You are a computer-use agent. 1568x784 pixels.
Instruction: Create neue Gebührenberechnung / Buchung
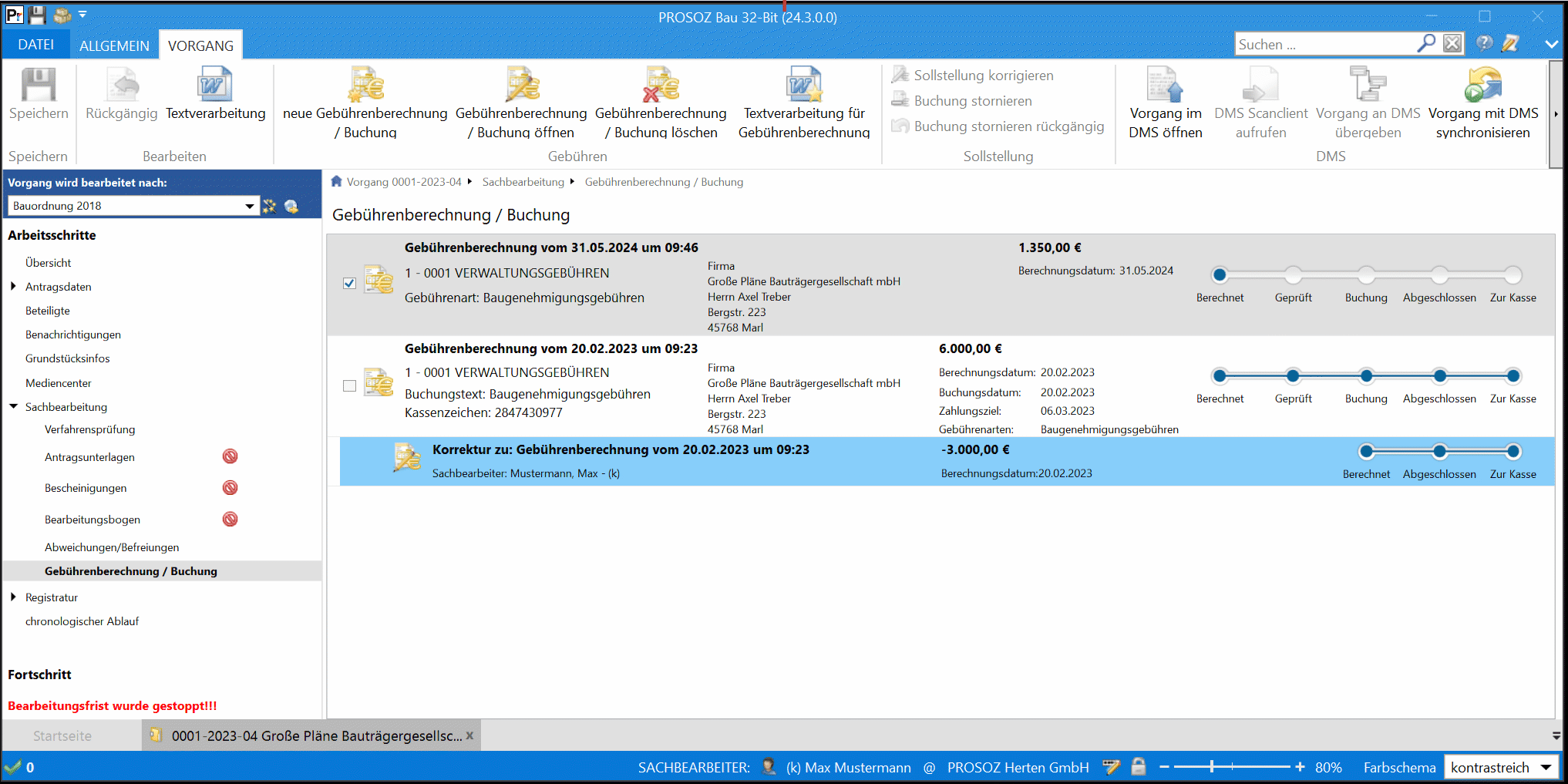coord(365,103)
